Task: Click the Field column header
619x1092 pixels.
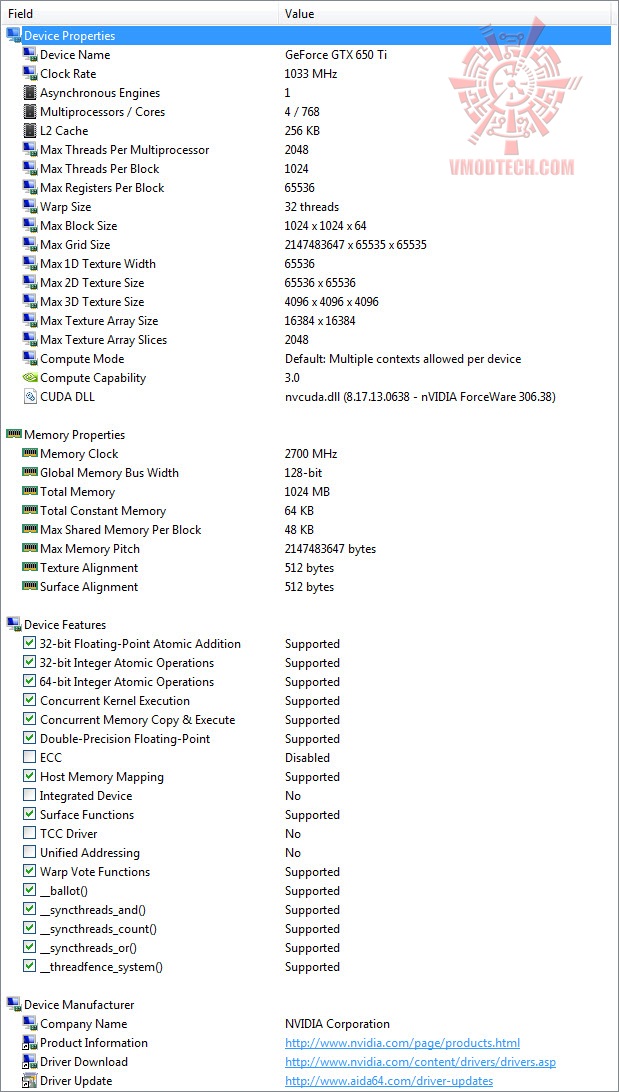Action: (141, 13)
